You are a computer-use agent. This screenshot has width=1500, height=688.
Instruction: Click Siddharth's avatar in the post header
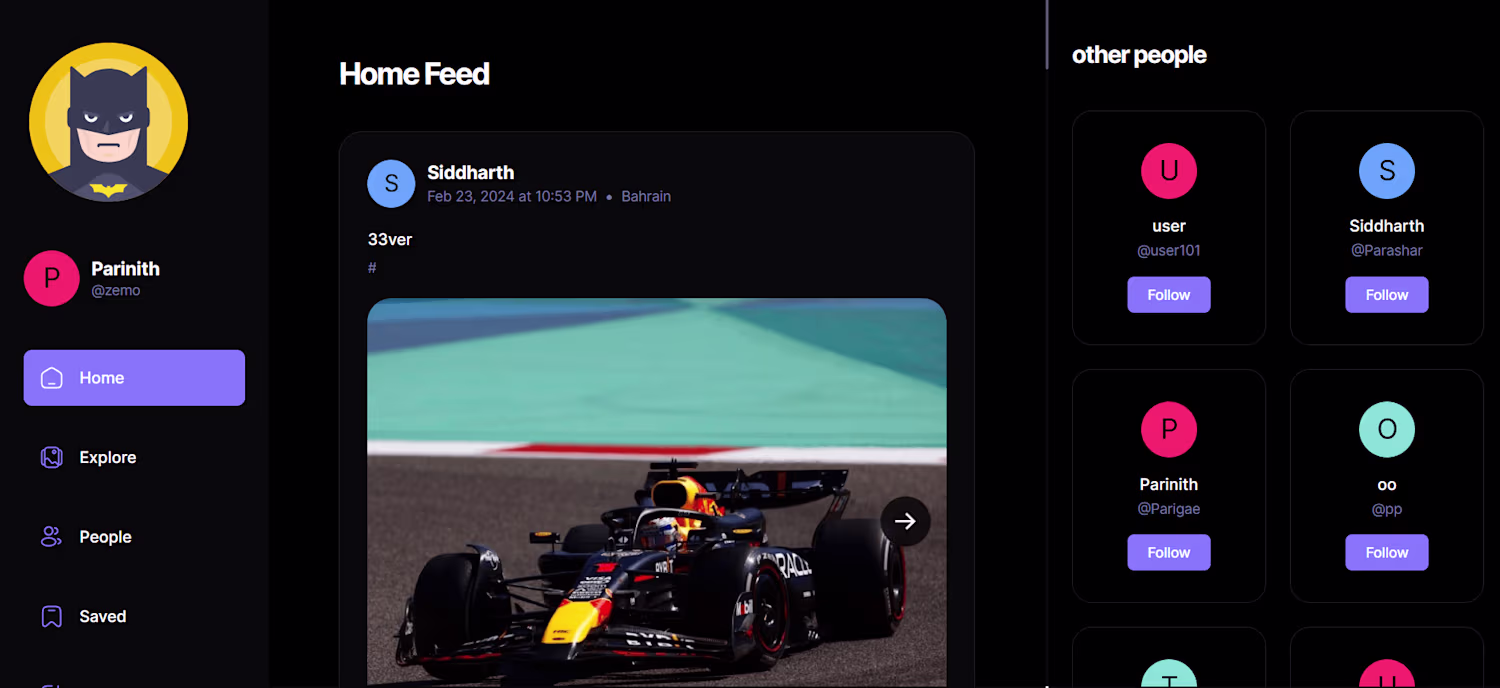pos(391,184)
